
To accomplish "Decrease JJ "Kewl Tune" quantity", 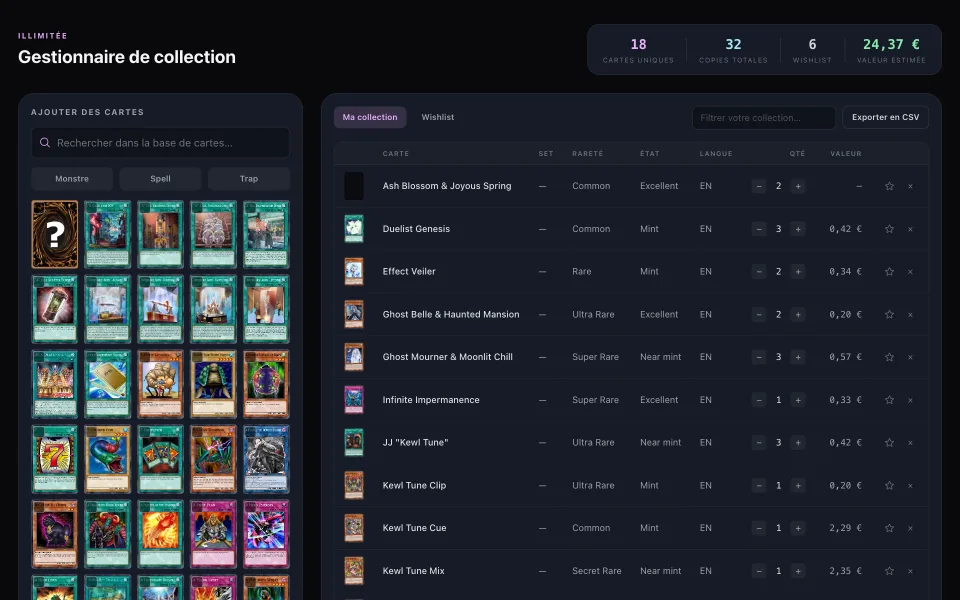I will point(759,443).
